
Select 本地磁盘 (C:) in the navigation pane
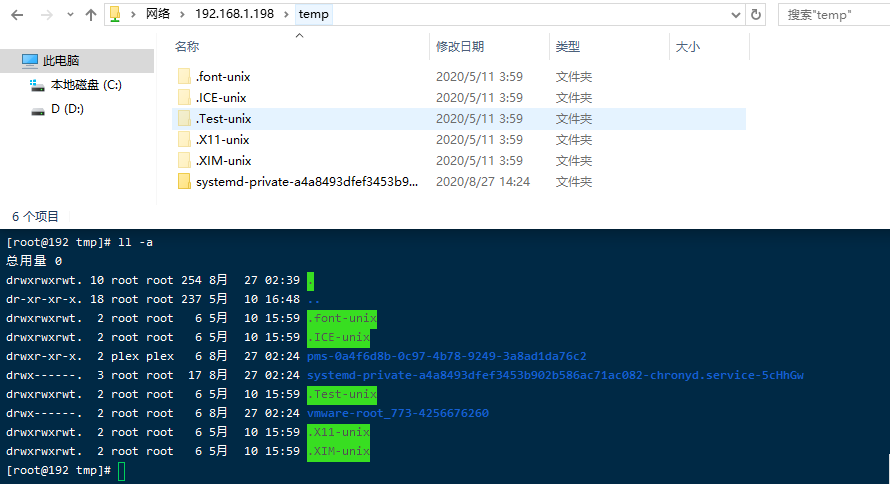(86, 85)
